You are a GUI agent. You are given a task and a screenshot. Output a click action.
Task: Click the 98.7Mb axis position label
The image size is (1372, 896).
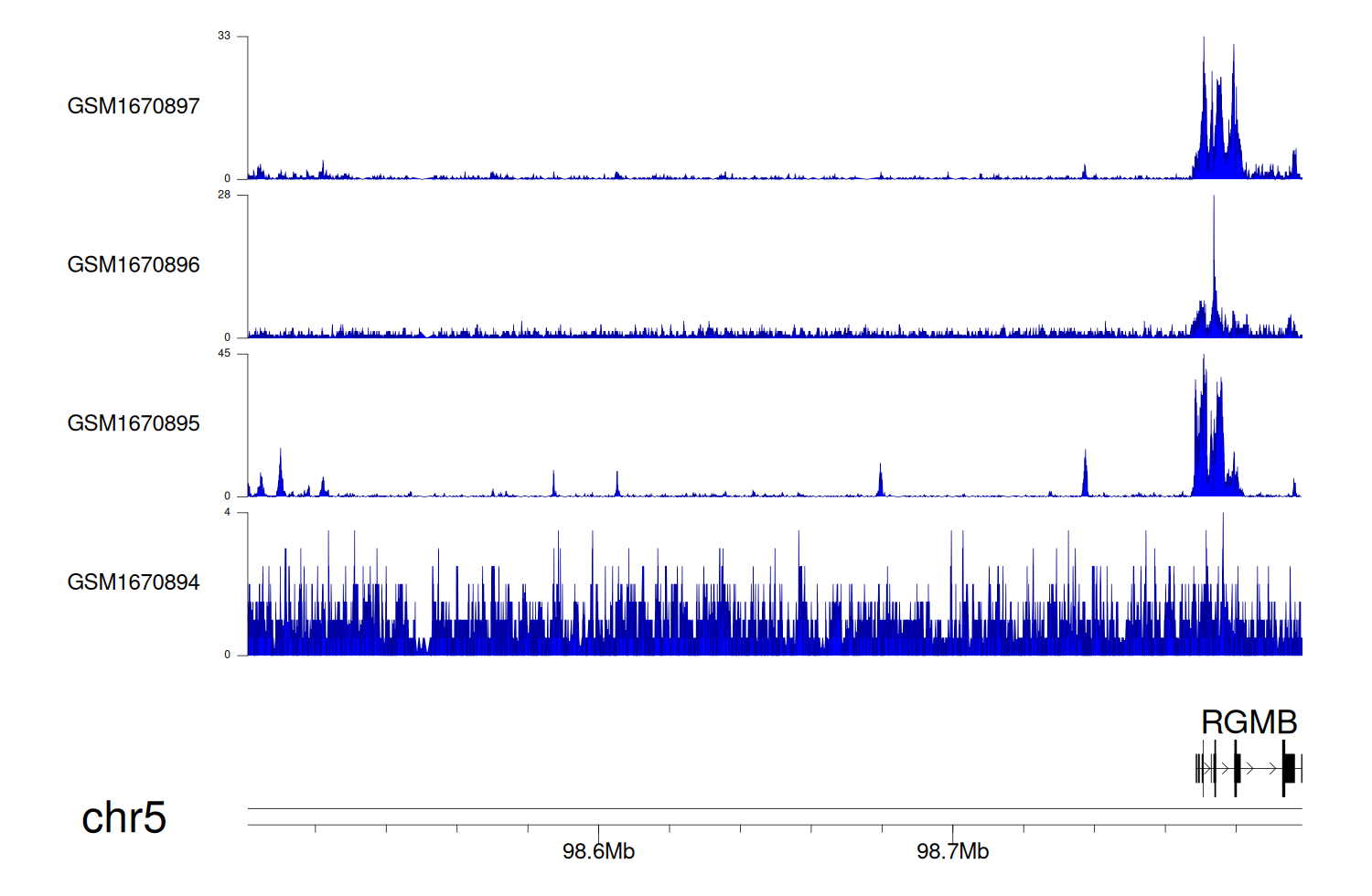click(952, 852)
